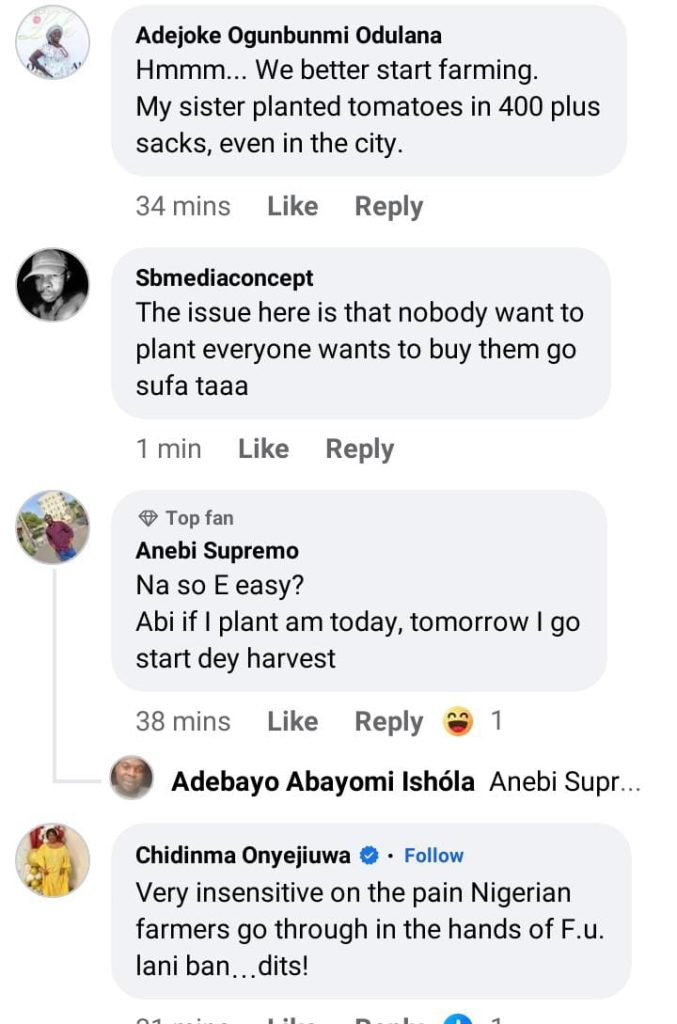Image resolution: width=677 pixels, height=1024 pixels.
Task: Like Anebi Supremo's comment
Action: coord(292,722)
